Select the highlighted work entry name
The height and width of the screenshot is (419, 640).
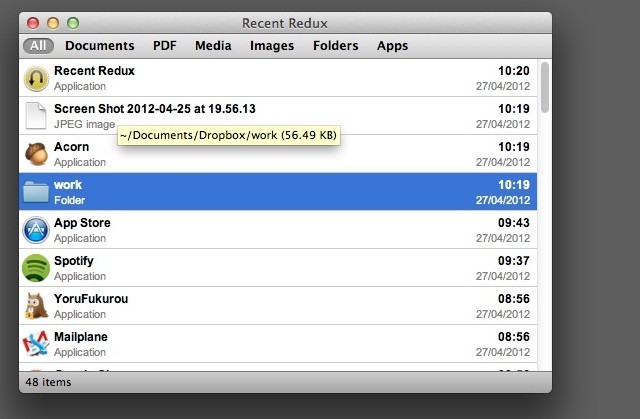point(68,184)
